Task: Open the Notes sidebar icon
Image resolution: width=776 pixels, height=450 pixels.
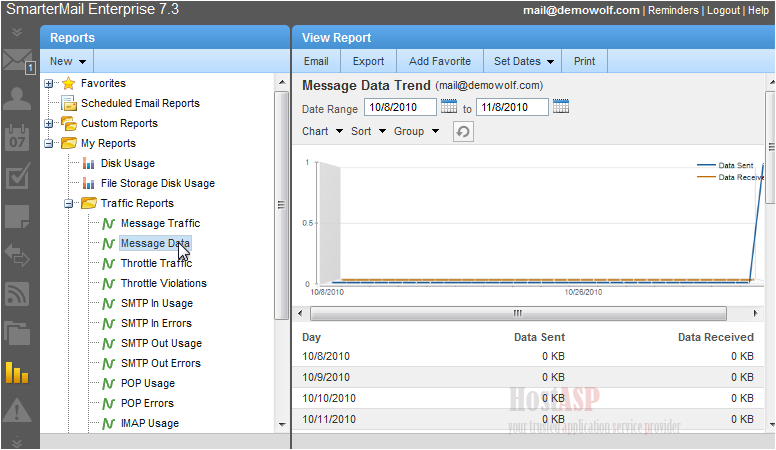Action: (x=17, y=216)
